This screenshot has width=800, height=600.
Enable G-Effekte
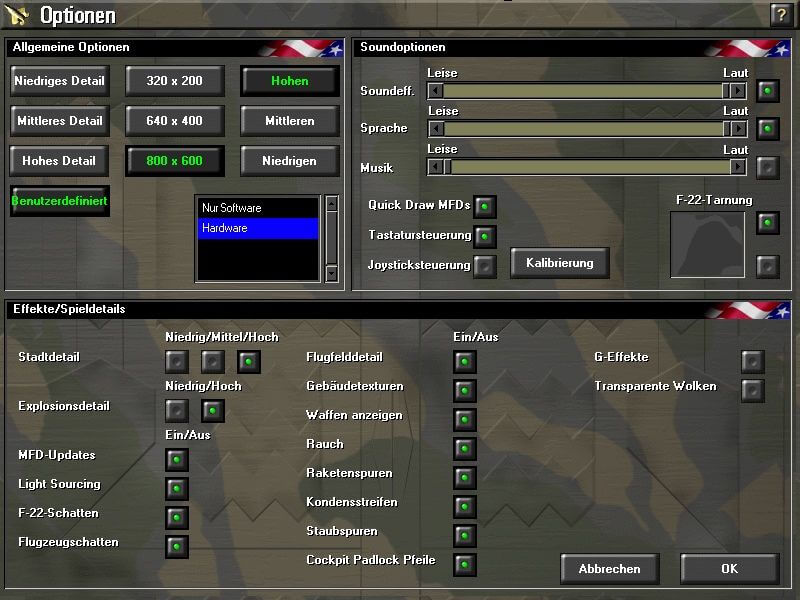[x=753, y=362]
